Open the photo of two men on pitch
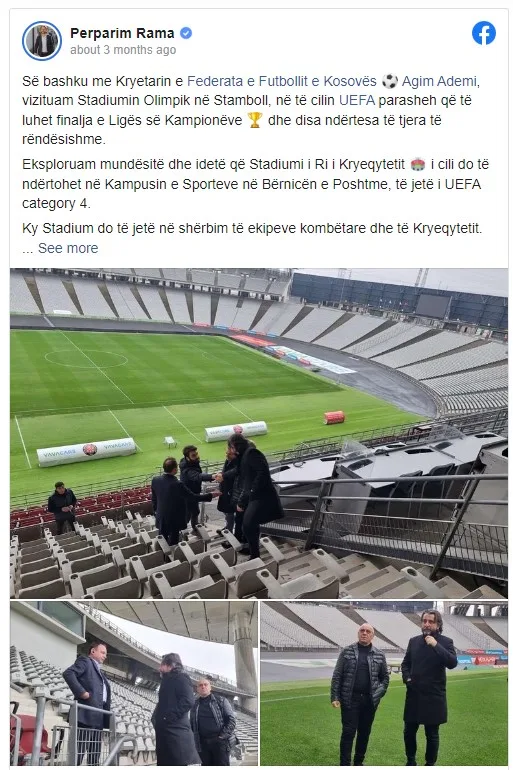Image resolution: width=513 pixels, height=770 pixels. point(384,683)
